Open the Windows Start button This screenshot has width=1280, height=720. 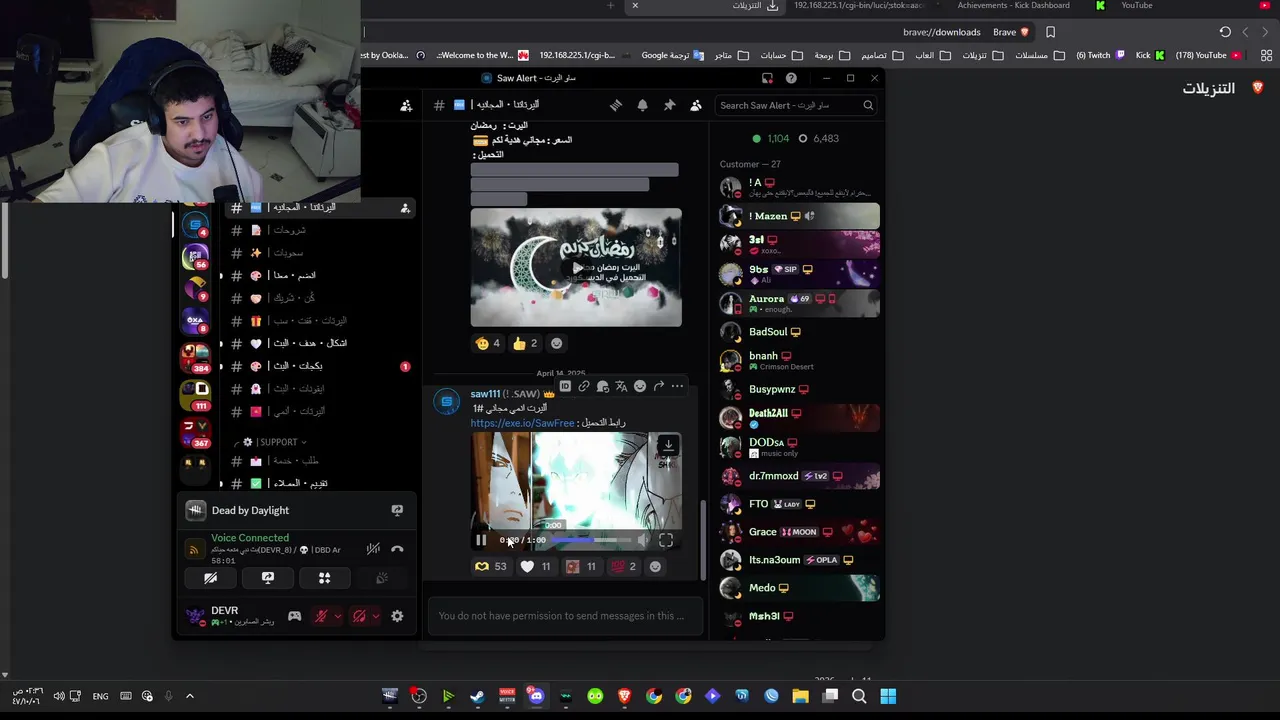pyautogui.click(x=888, y=696)
